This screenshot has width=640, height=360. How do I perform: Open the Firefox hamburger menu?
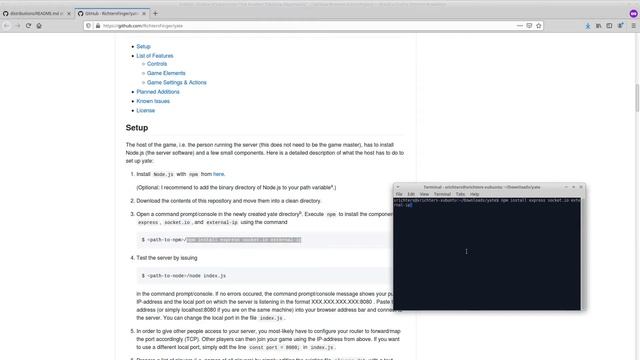(x=633, y=26)
